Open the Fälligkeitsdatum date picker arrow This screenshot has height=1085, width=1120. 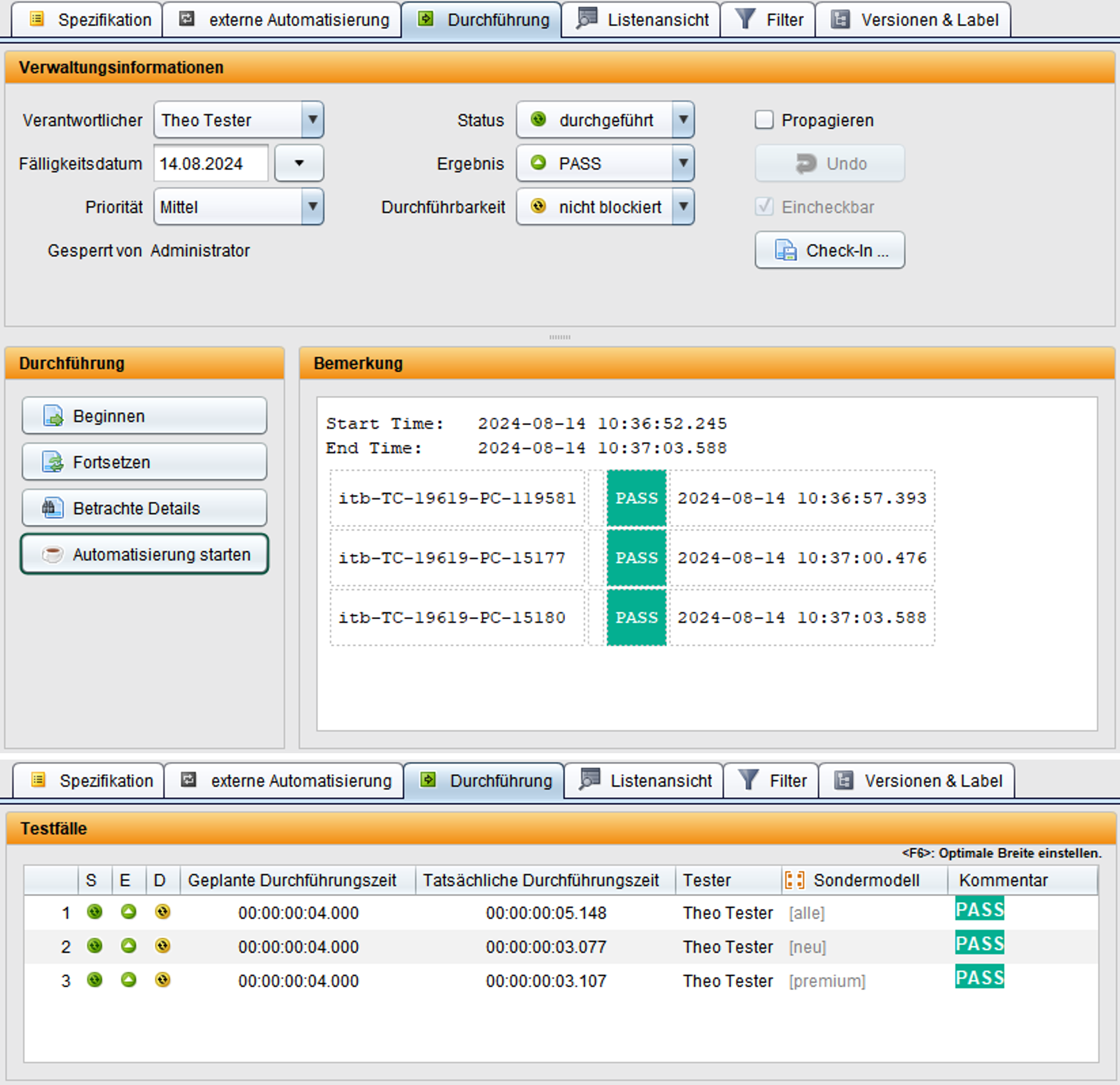[299, 164]
